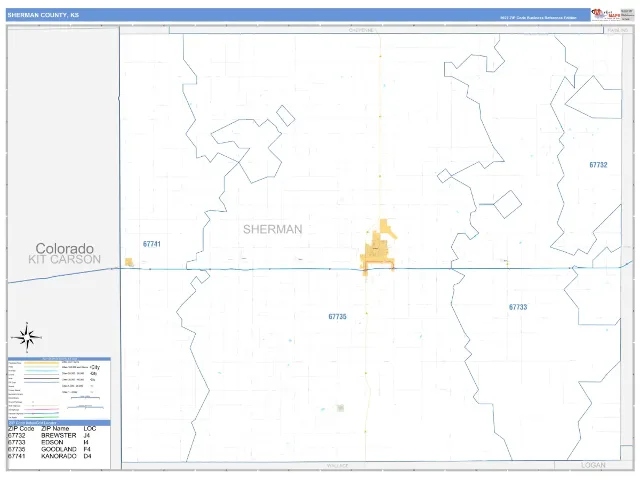This screenshot has width=640, height=480.
Task: Click the "LOGAN" neighboring county label
Action: [x=593, y=465]
